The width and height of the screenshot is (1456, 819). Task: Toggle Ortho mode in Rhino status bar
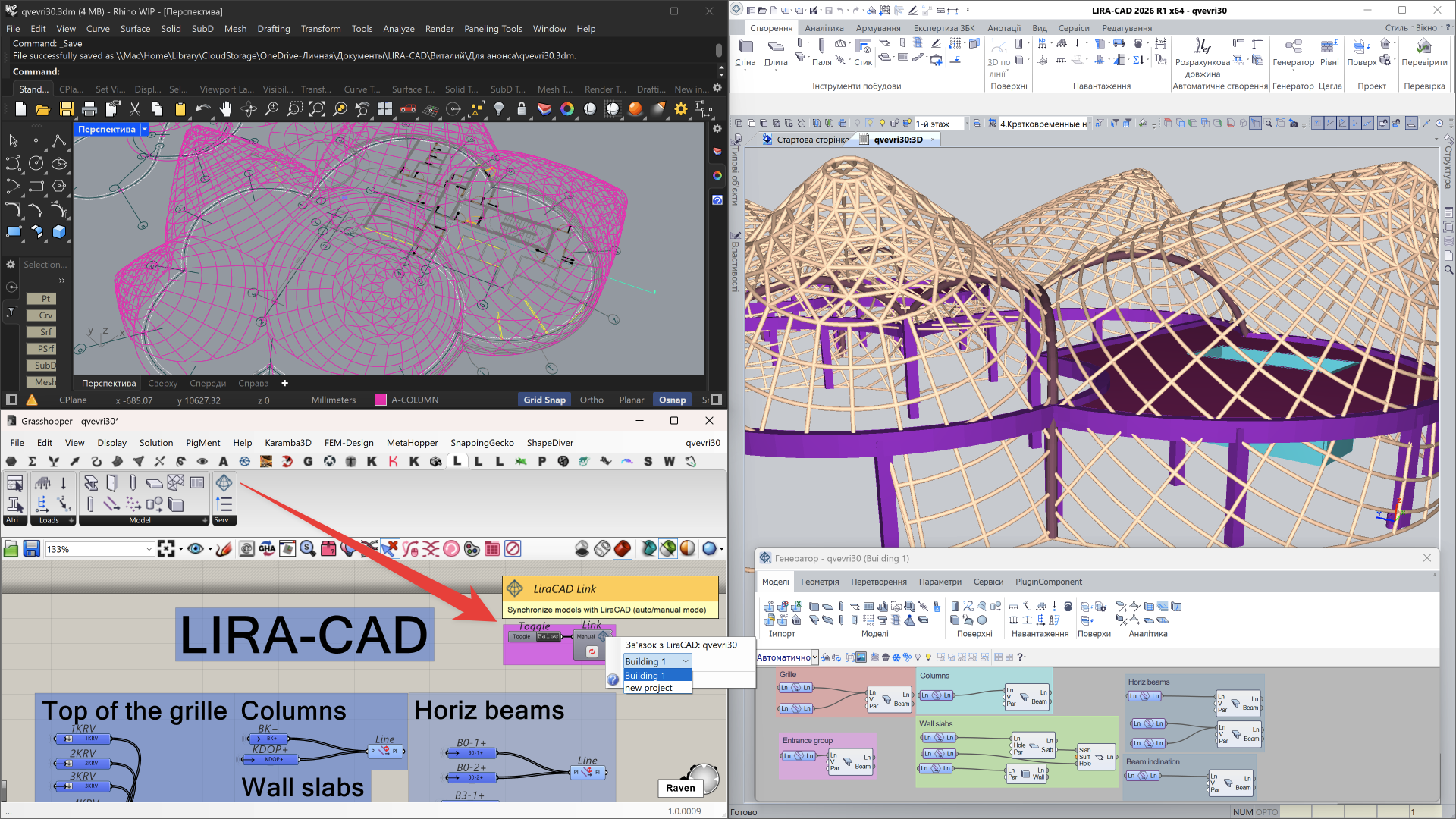[591, 400]
